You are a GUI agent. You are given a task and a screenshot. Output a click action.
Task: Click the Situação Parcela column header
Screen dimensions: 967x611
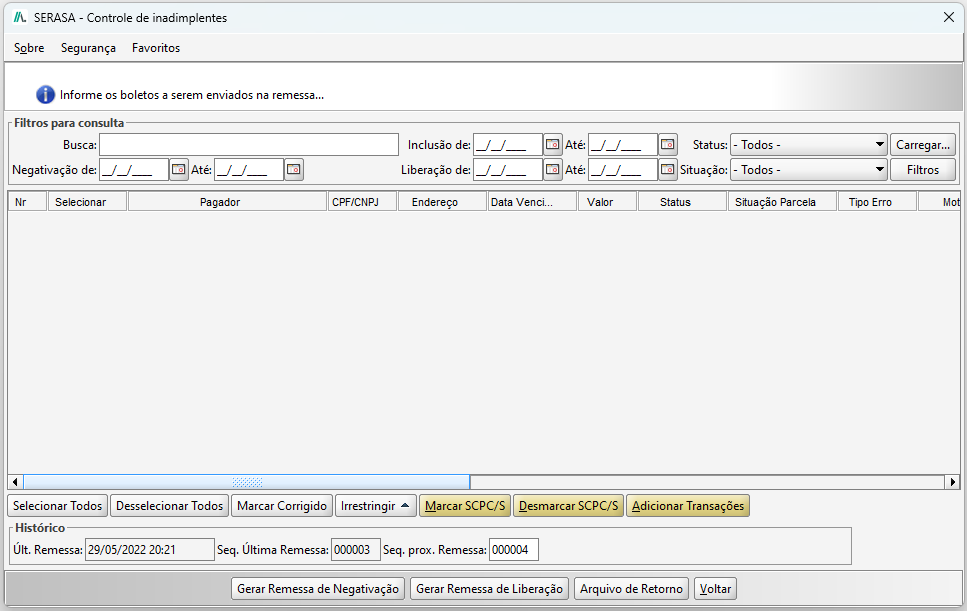783,202
